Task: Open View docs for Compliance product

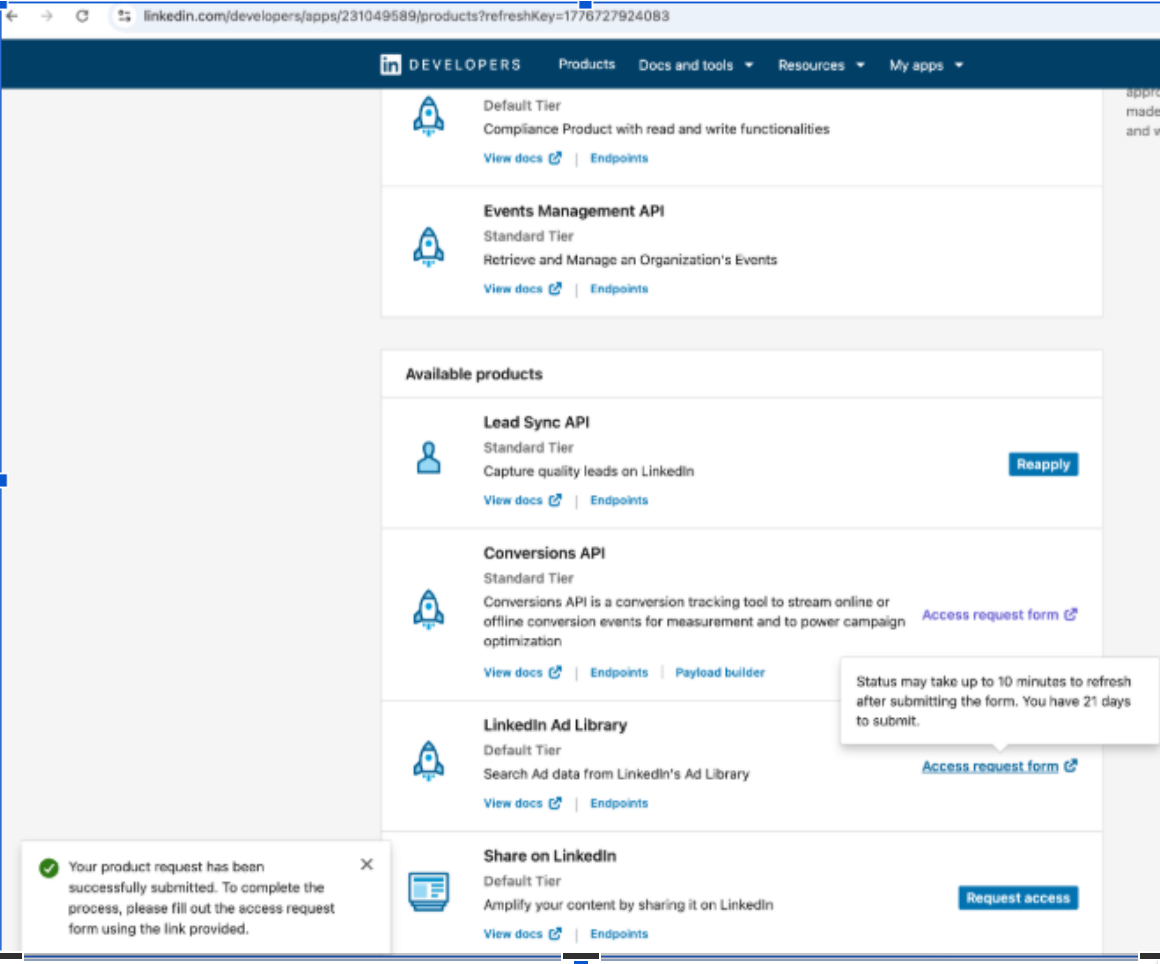Action: point(522,158)
